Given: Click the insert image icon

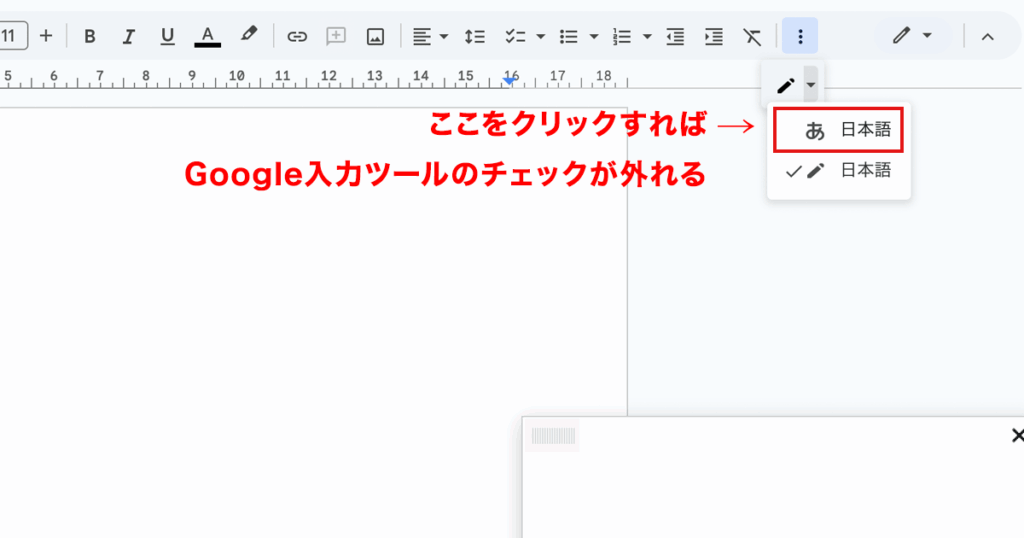Looking at the screenshot, I should [x=375, y=36].
